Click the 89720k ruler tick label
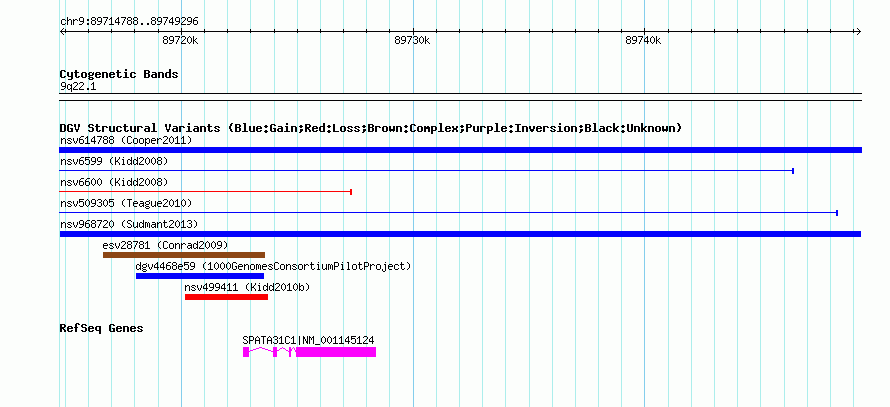This screenshot has width=890, height=407. [180, 41]
